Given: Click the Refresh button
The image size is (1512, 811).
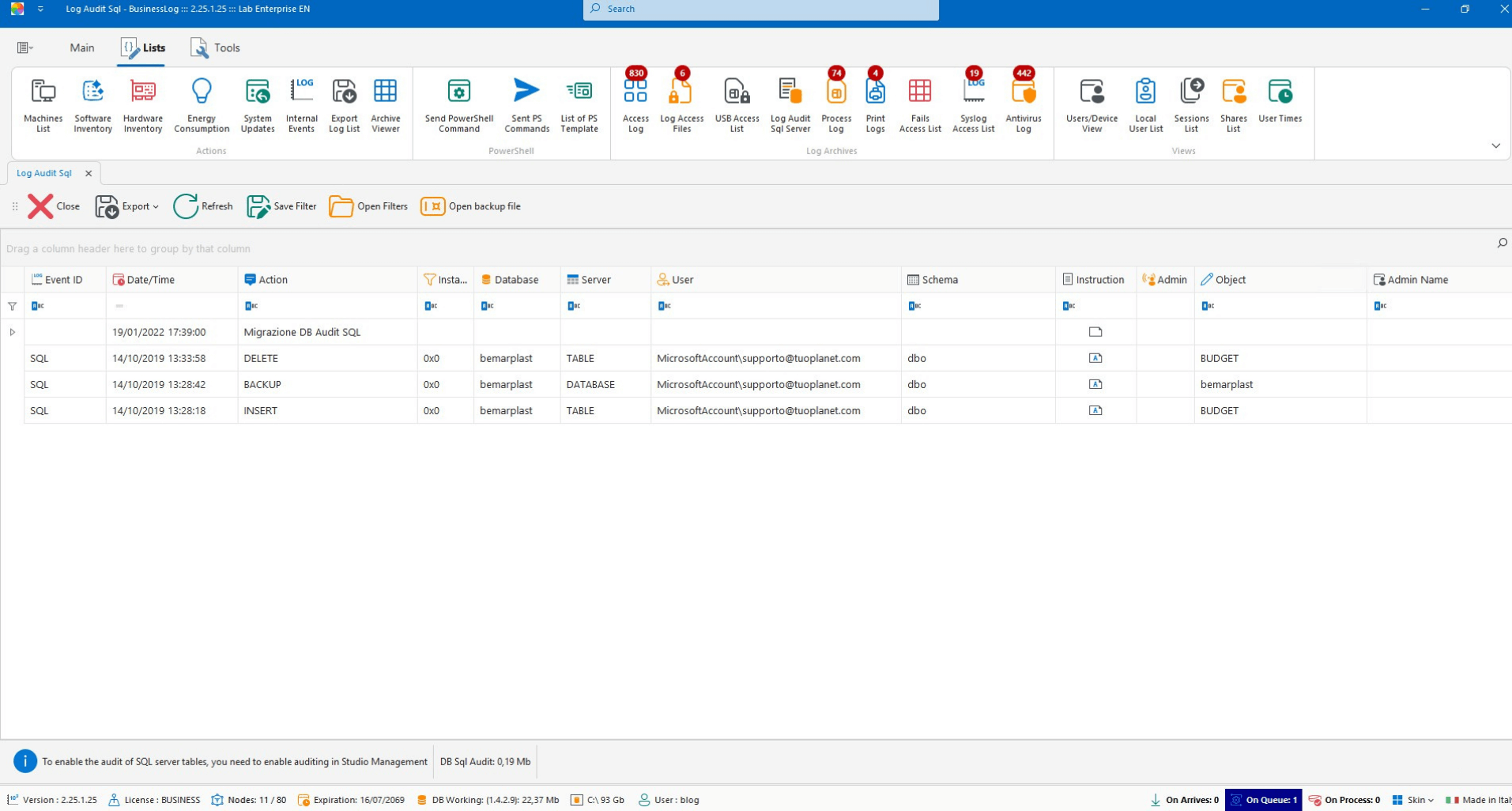Looking at the screenshot, I should pos(203,206).
